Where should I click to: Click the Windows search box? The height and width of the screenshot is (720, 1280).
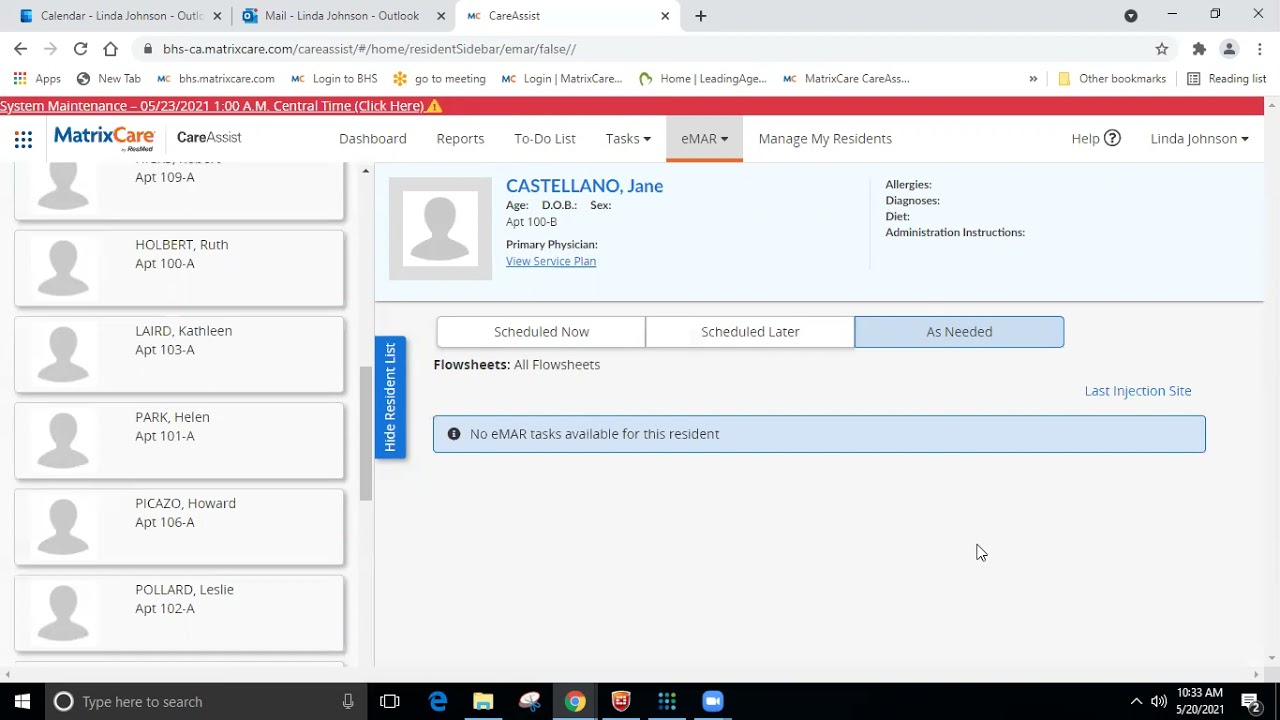(205, 701)
